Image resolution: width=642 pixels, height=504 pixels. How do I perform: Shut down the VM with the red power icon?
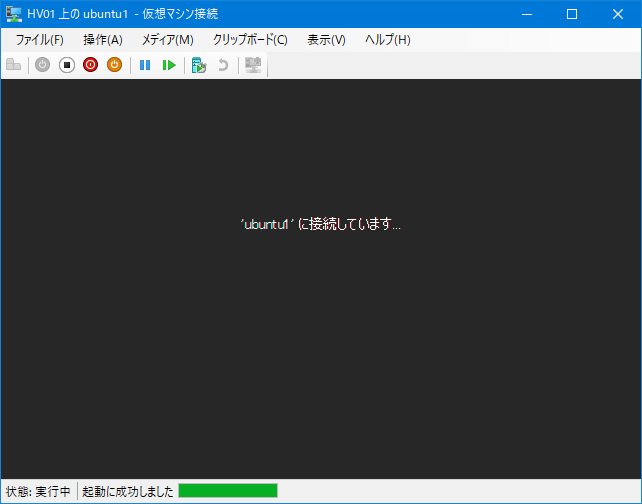(90, 65)
